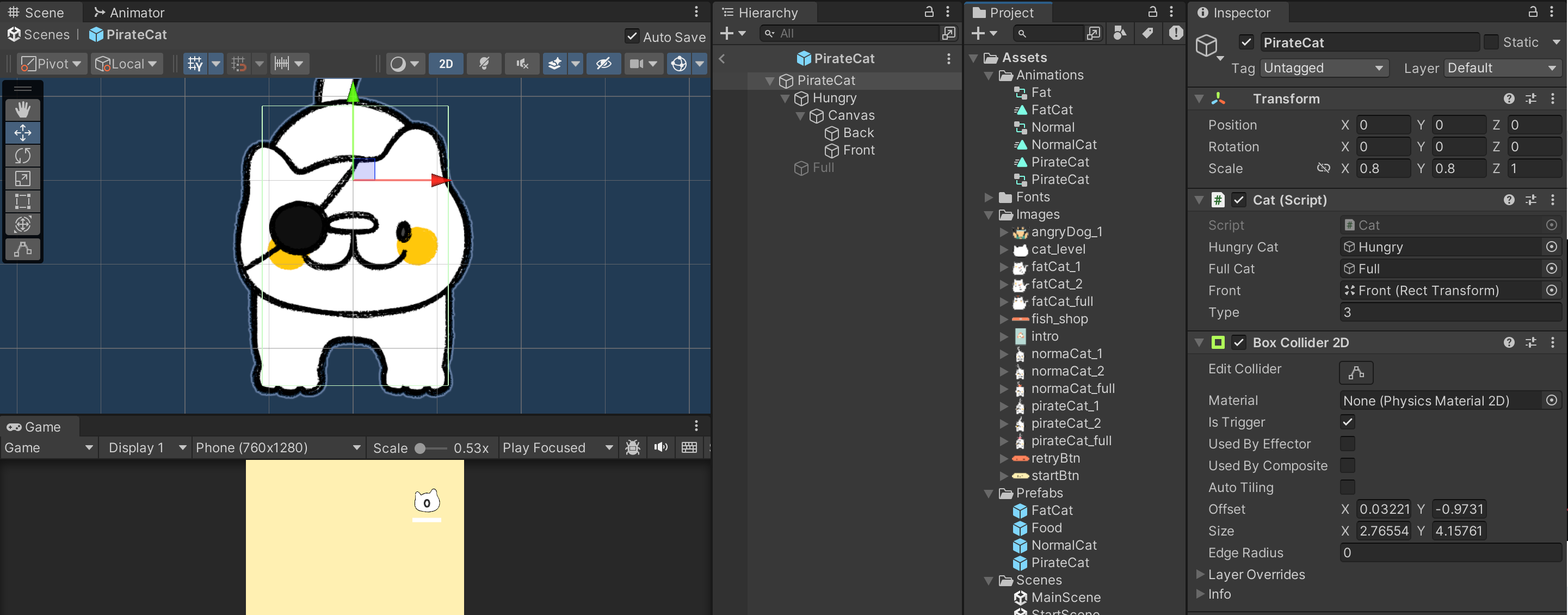Viewport: 1568px width, 615px height.
Task: Switch to the Animator tab
Action: point(129,12)
